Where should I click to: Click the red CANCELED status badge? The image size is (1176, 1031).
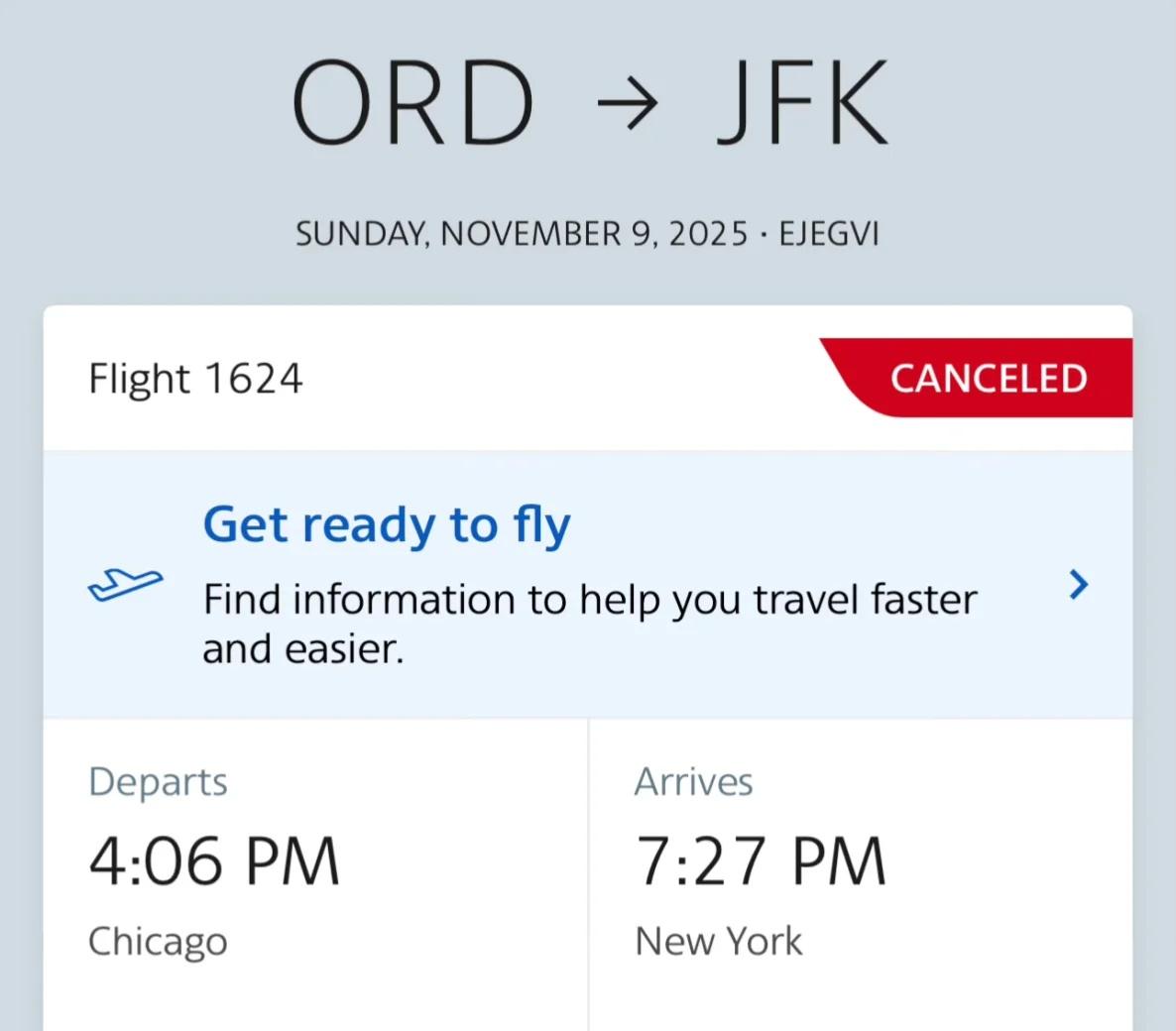click(x=988, y=378)
